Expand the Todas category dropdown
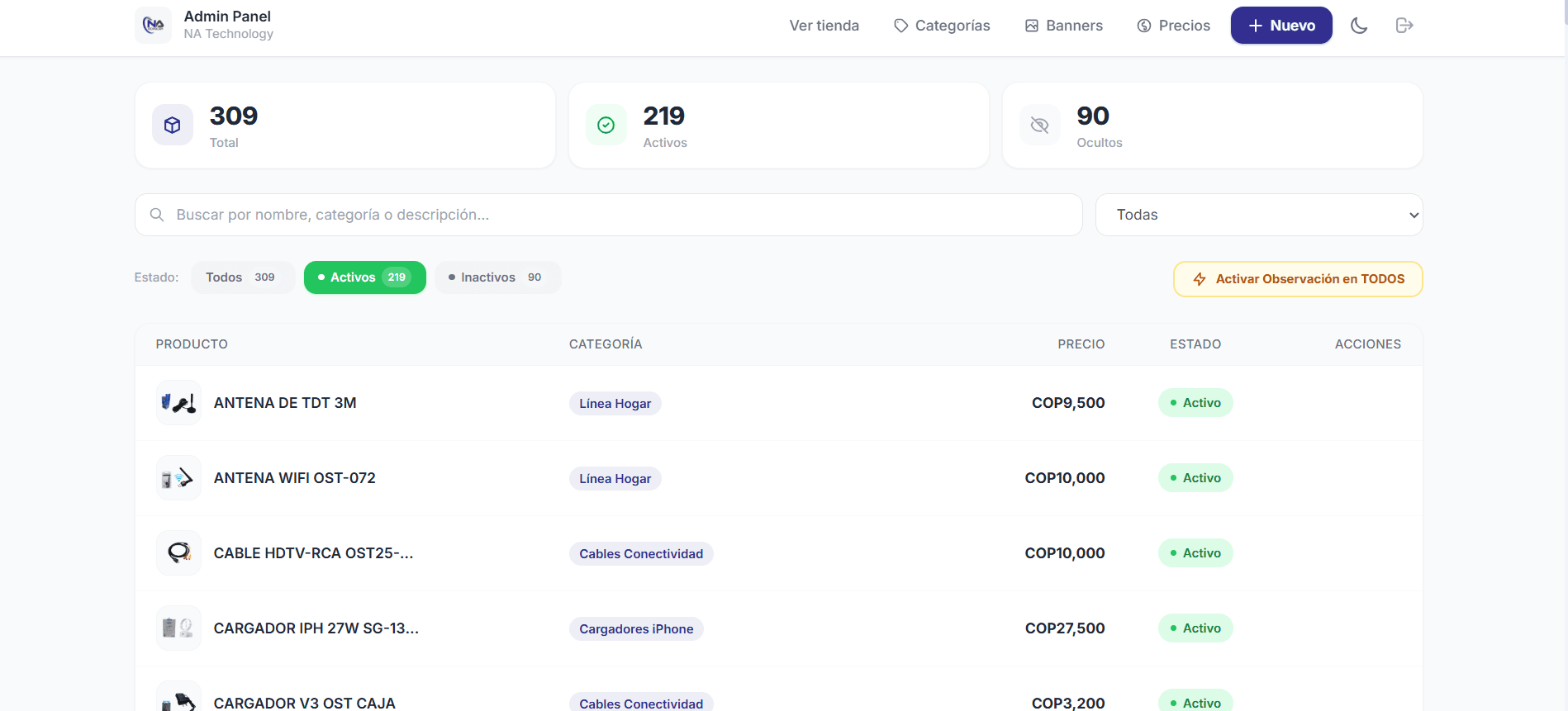The height and width of the screenshot is (711, 1568). 1258,215
